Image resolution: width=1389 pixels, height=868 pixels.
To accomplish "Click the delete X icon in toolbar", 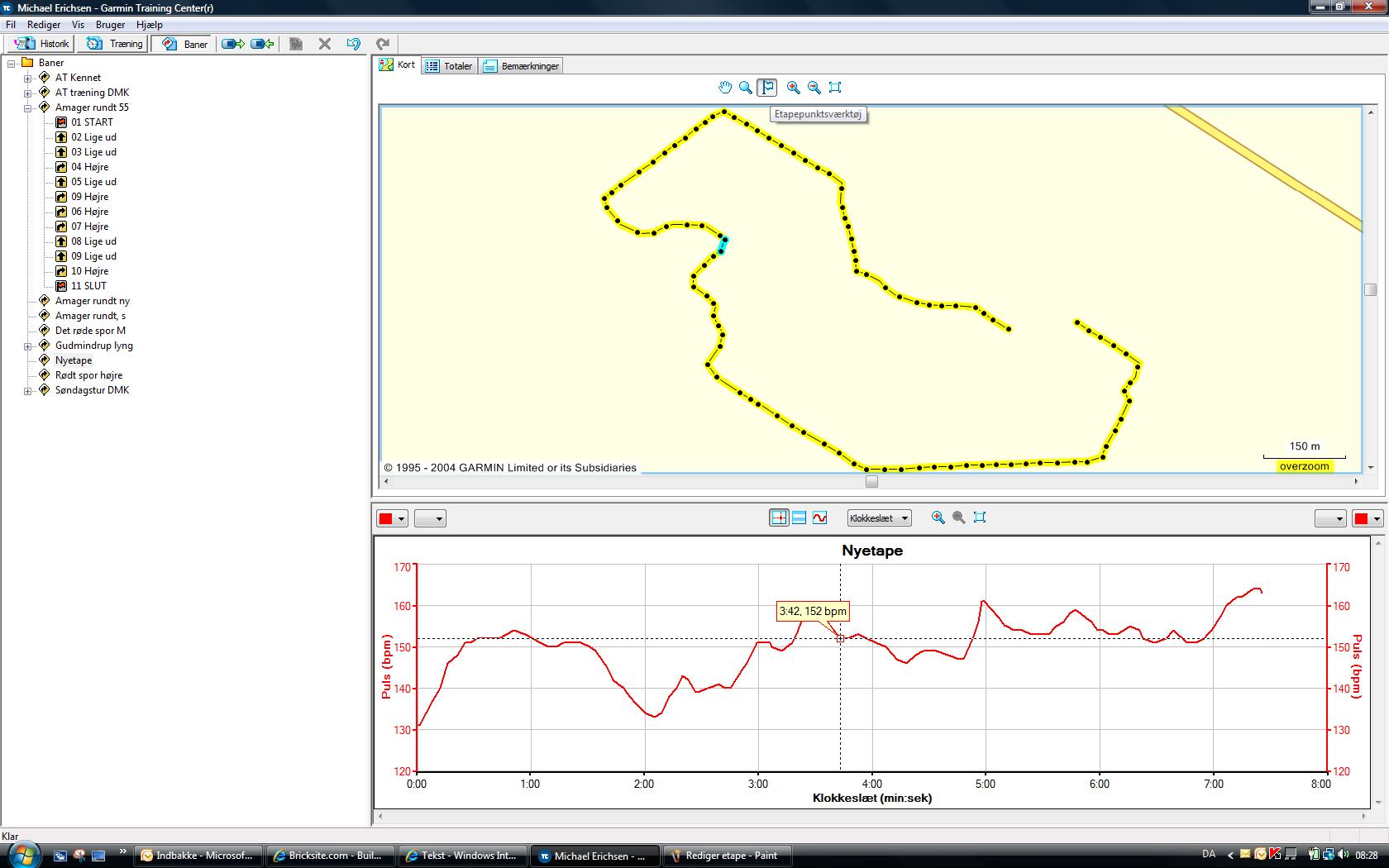I will click(325, 44).
